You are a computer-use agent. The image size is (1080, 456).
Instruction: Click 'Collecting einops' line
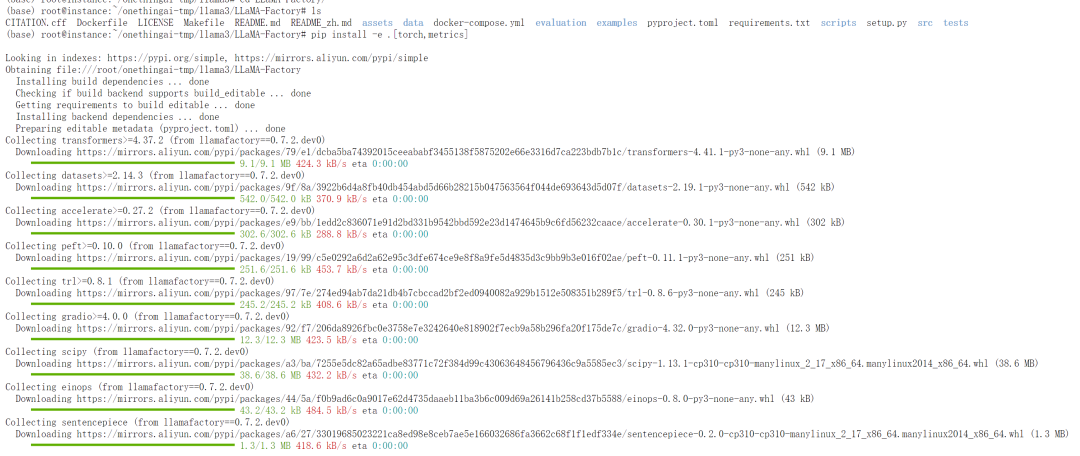[129, 386]
